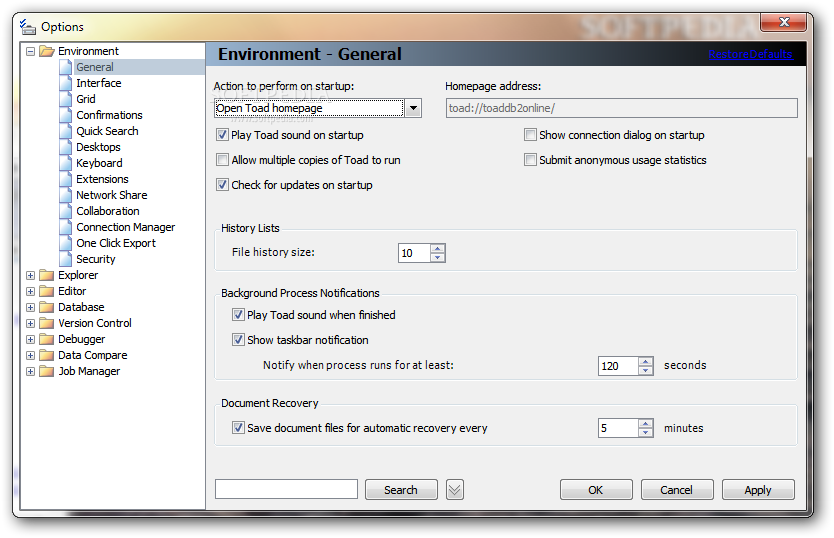Increase the File history size value

tap(437, 249)
